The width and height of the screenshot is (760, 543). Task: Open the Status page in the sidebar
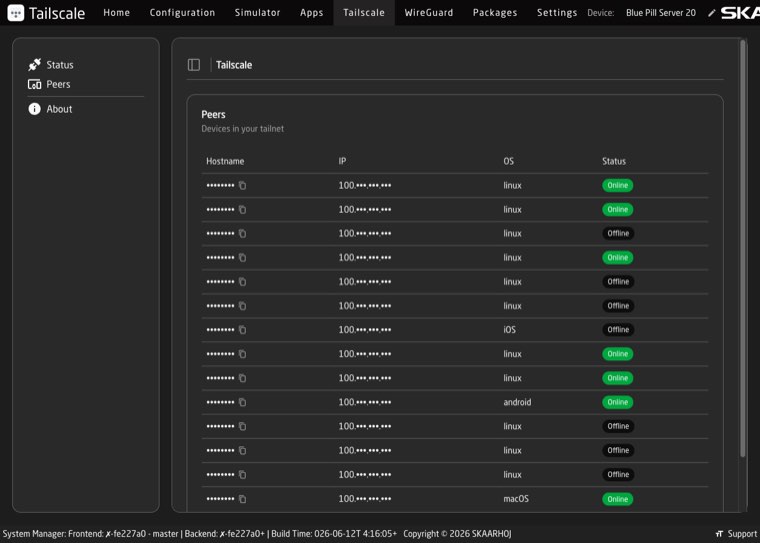coord(60,64)
